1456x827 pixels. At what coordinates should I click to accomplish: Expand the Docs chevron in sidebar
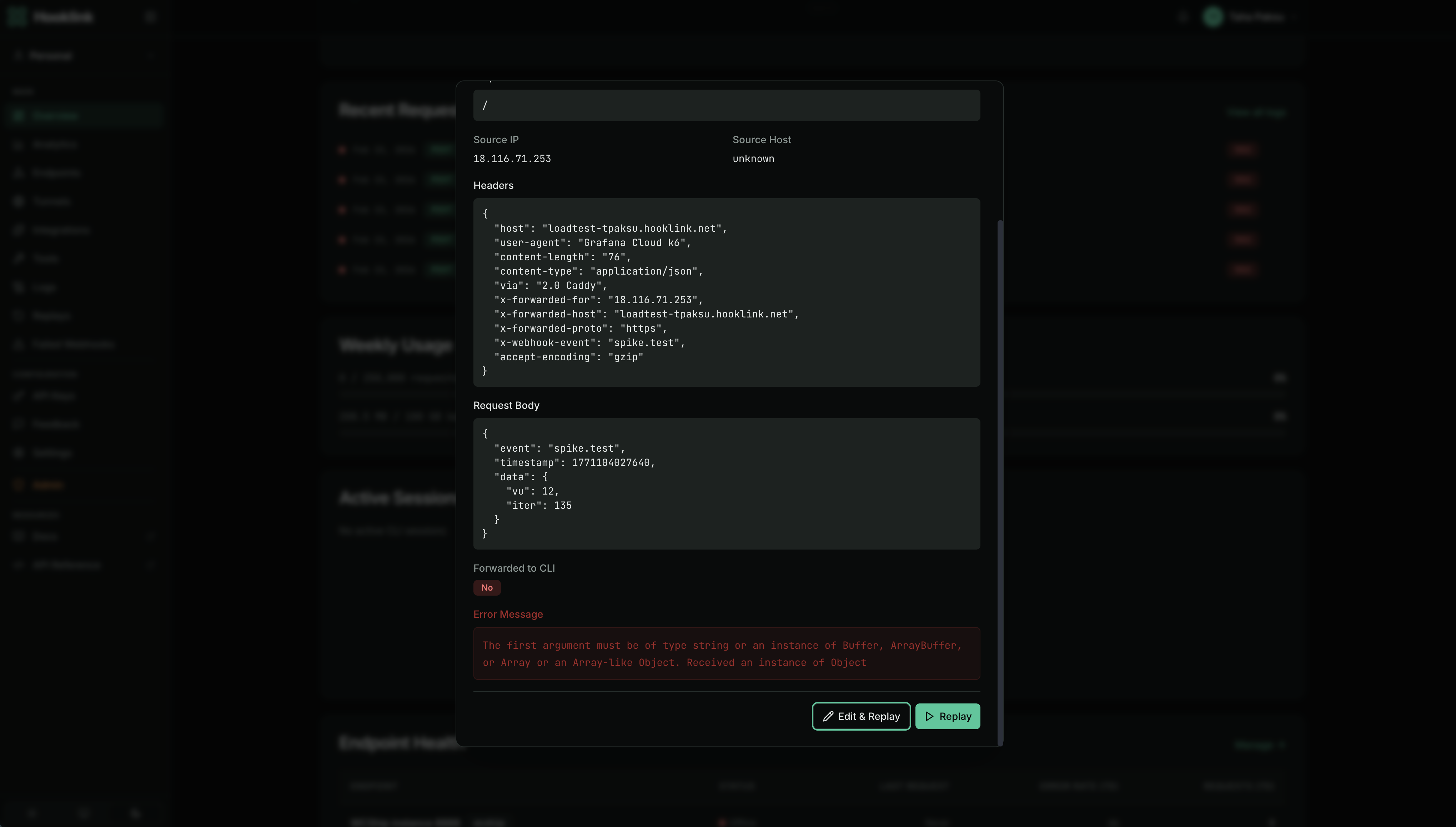(150, 537)
